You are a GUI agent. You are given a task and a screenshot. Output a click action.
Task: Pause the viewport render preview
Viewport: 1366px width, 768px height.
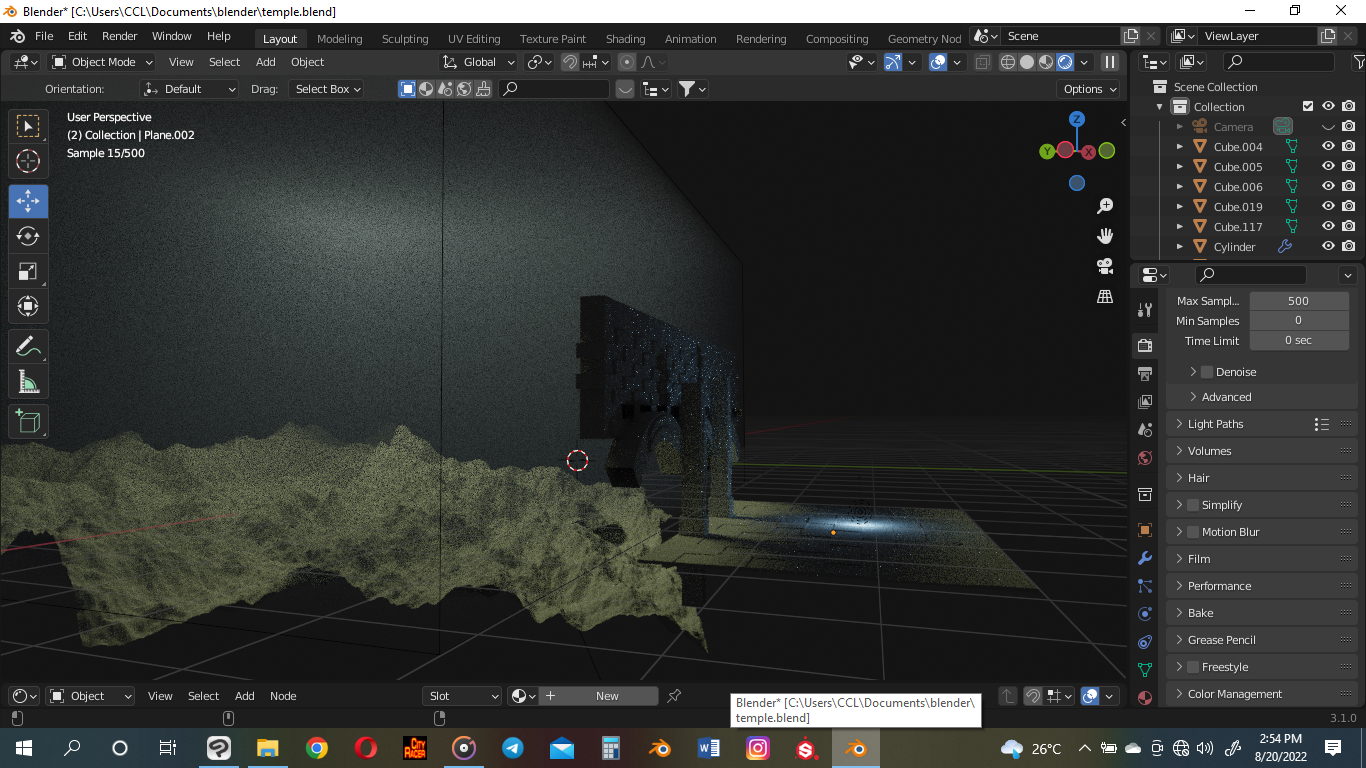point(1109,62)
